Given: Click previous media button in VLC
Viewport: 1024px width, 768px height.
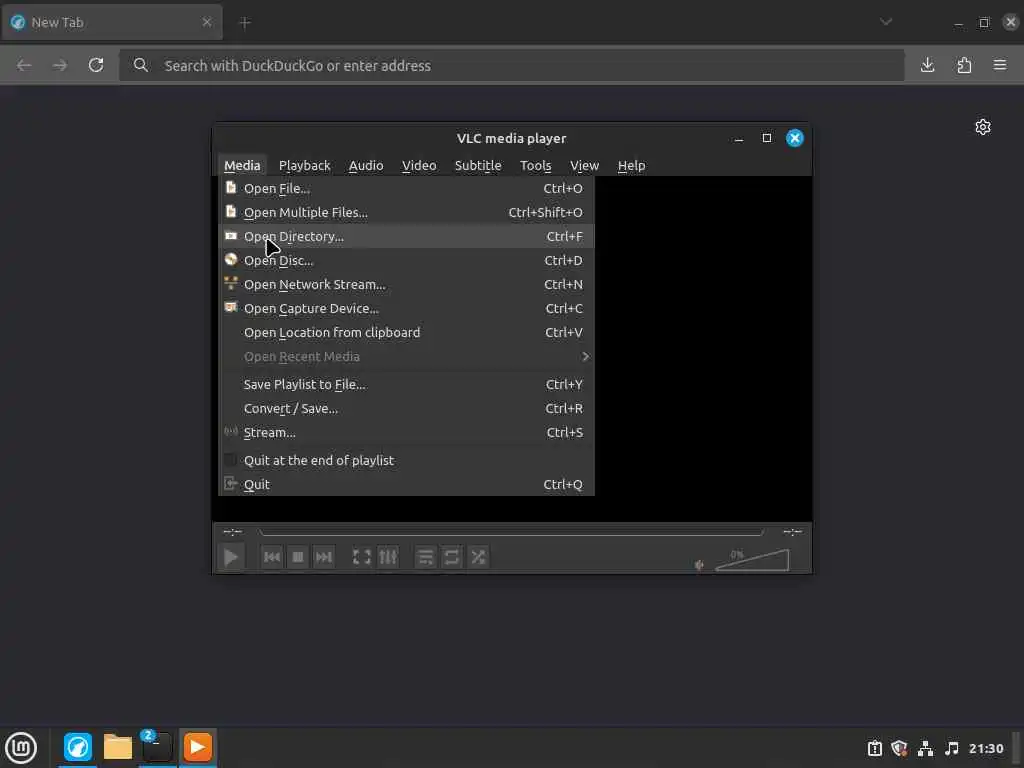Looking at the screenshot, I should pos(272,557).
